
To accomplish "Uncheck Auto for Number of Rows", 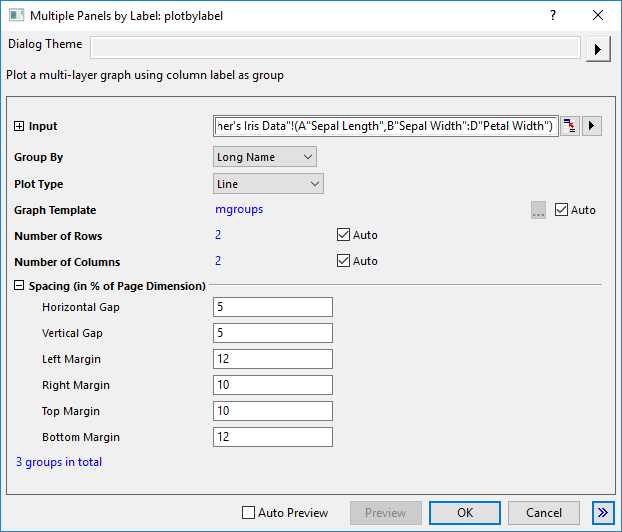I will coord(344,235).
